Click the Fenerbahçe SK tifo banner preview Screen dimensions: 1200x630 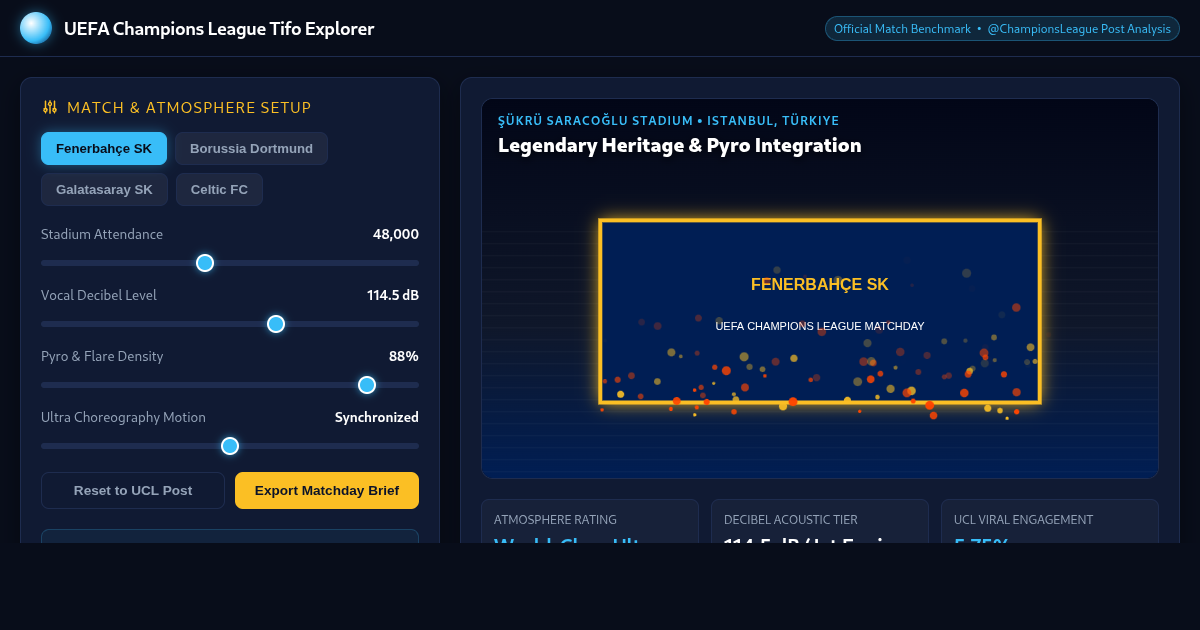click(820, 311)
